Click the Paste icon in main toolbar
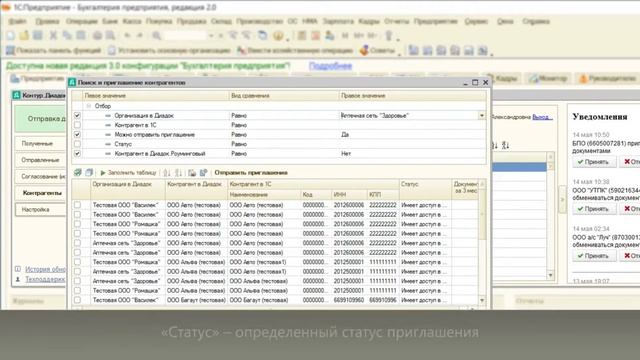This screenshot has width=640, height=360. (x=81, y=36)
